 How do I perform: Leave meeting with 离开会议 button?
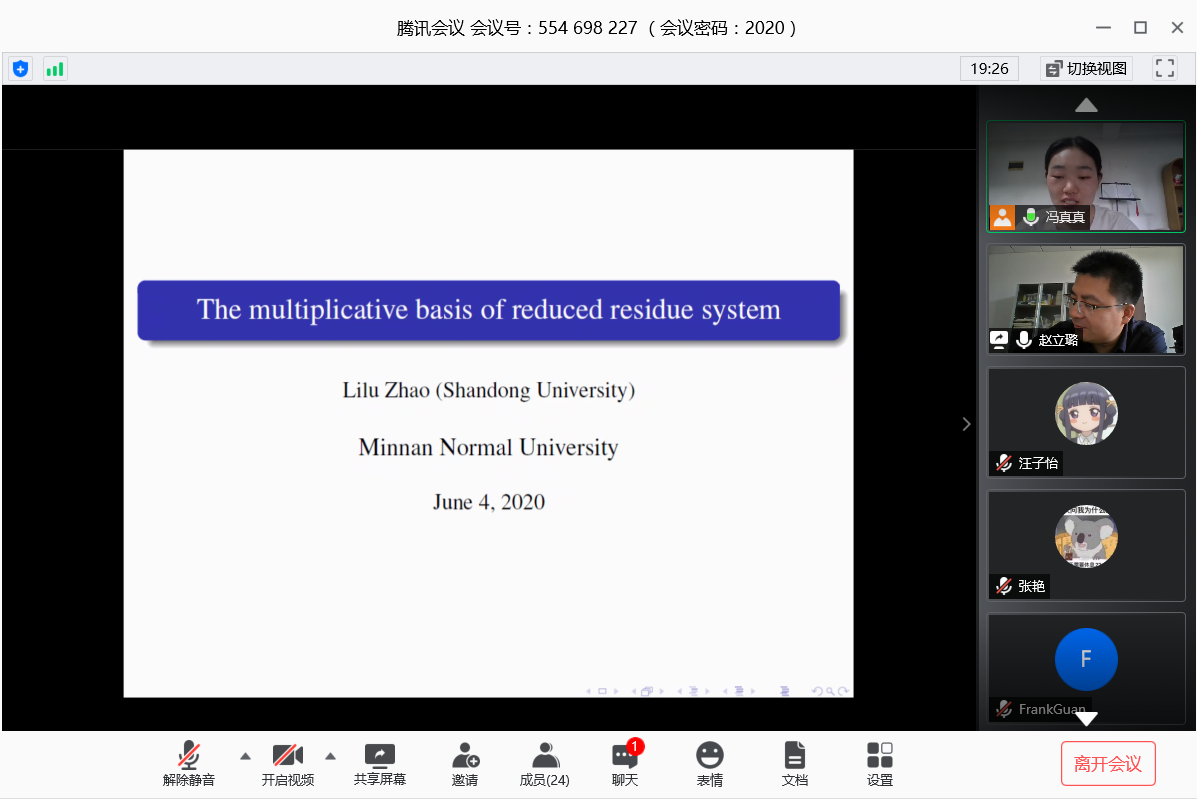tap(1108, 764)
